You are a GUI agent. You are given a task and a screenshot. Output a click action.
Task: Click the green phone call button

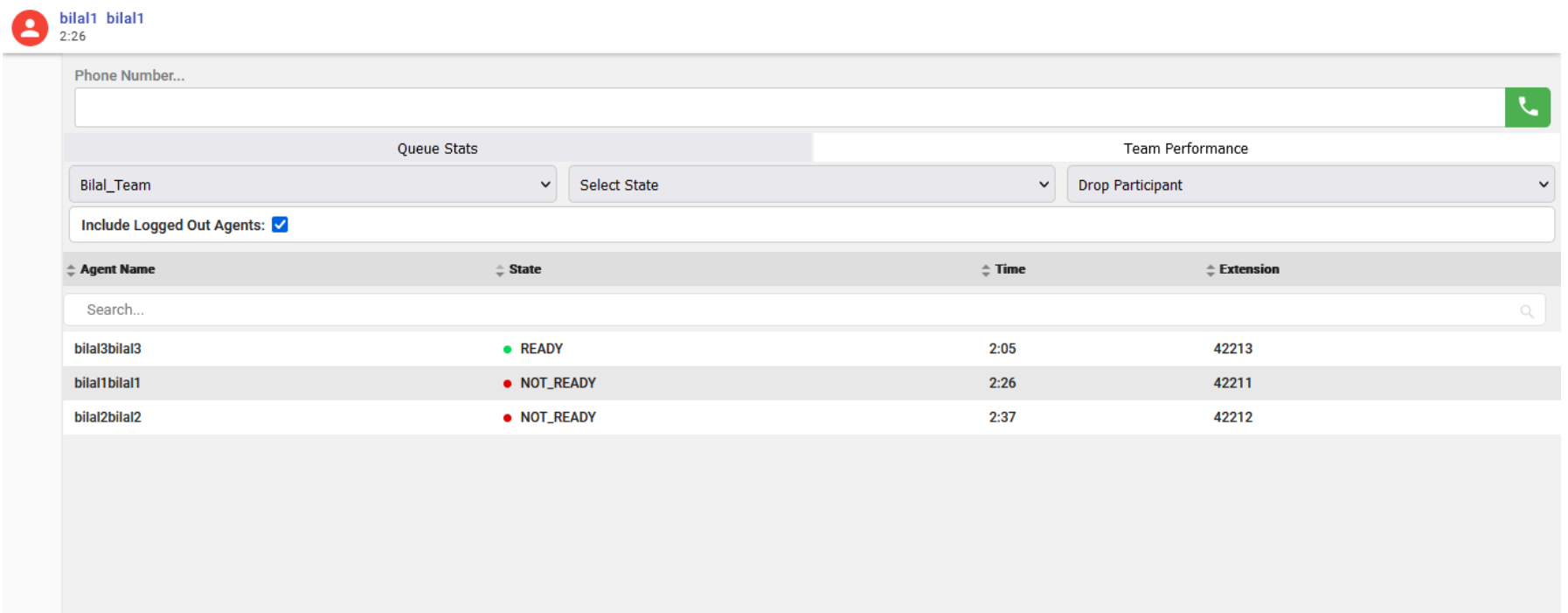(x=1527, y=108)
